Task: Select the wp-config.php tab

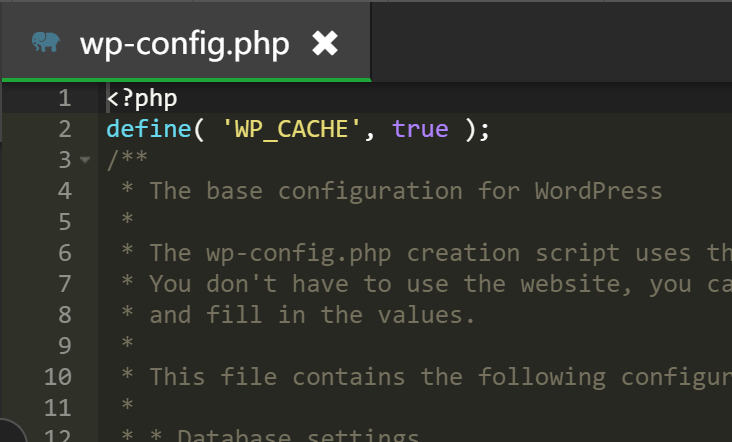Action: [184, 43]
